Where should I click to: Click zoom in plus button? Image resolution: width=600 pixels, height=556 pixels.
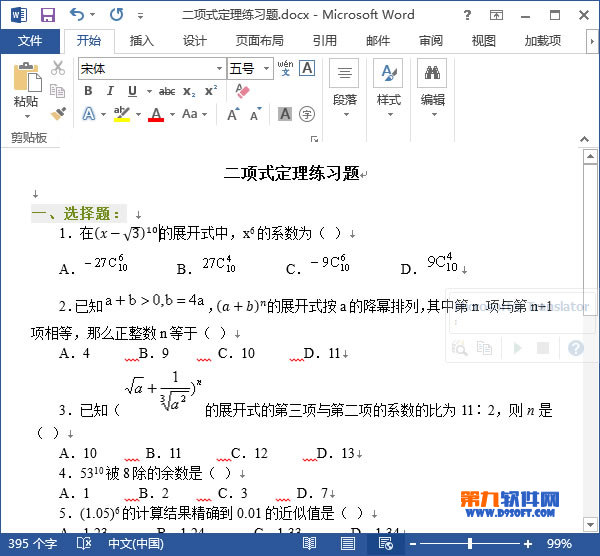(528, 543)
